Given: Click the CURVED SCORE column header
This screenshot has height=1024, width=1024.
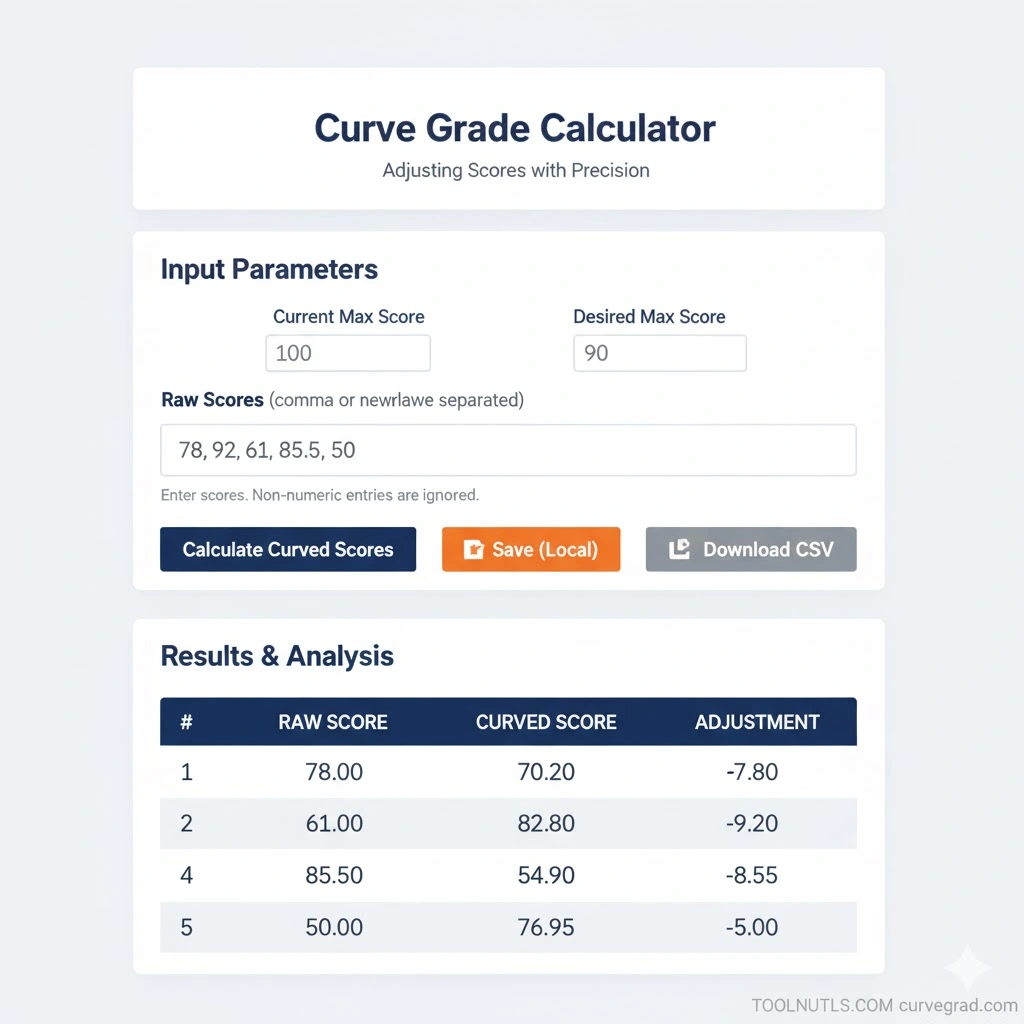Looking at the screenshot, I should pyautogui.click(x=546, y=722).
